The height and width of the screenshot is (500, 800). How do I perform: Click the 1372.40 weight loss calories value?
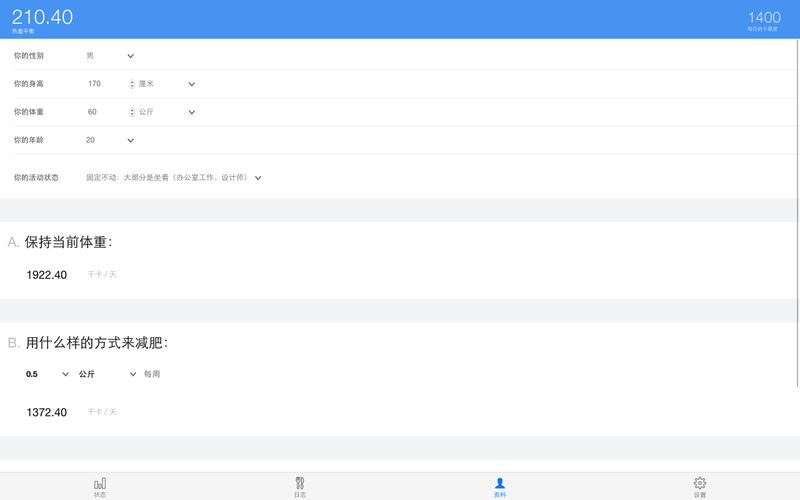coord(47,412)
